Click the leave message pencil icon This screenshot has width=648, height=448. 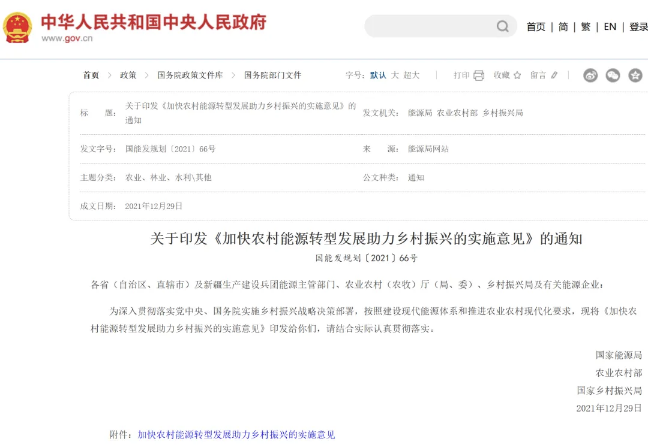pos(554,75)
